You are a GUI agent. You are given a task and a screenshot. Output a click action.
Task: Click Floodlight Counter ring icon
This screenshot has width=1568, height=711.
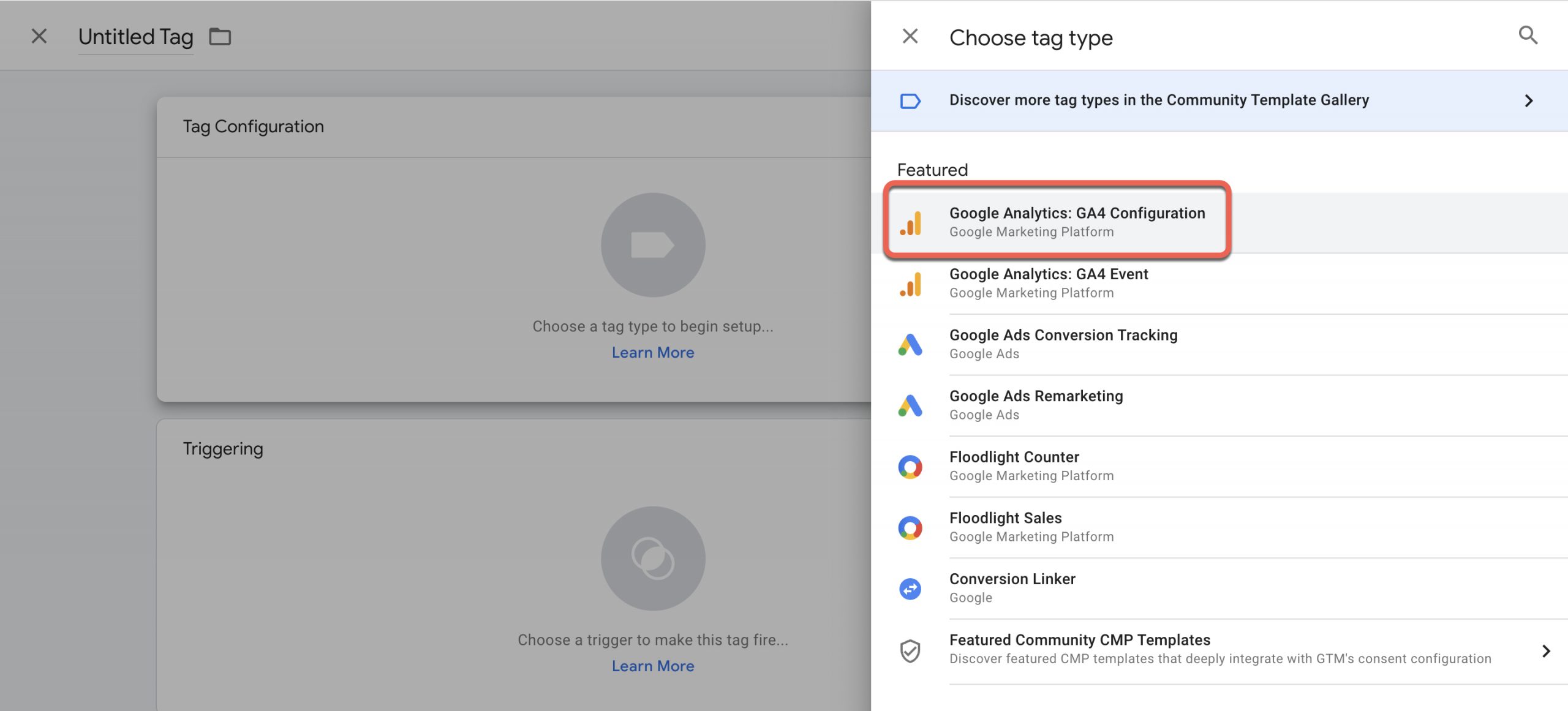coord(910,467)
